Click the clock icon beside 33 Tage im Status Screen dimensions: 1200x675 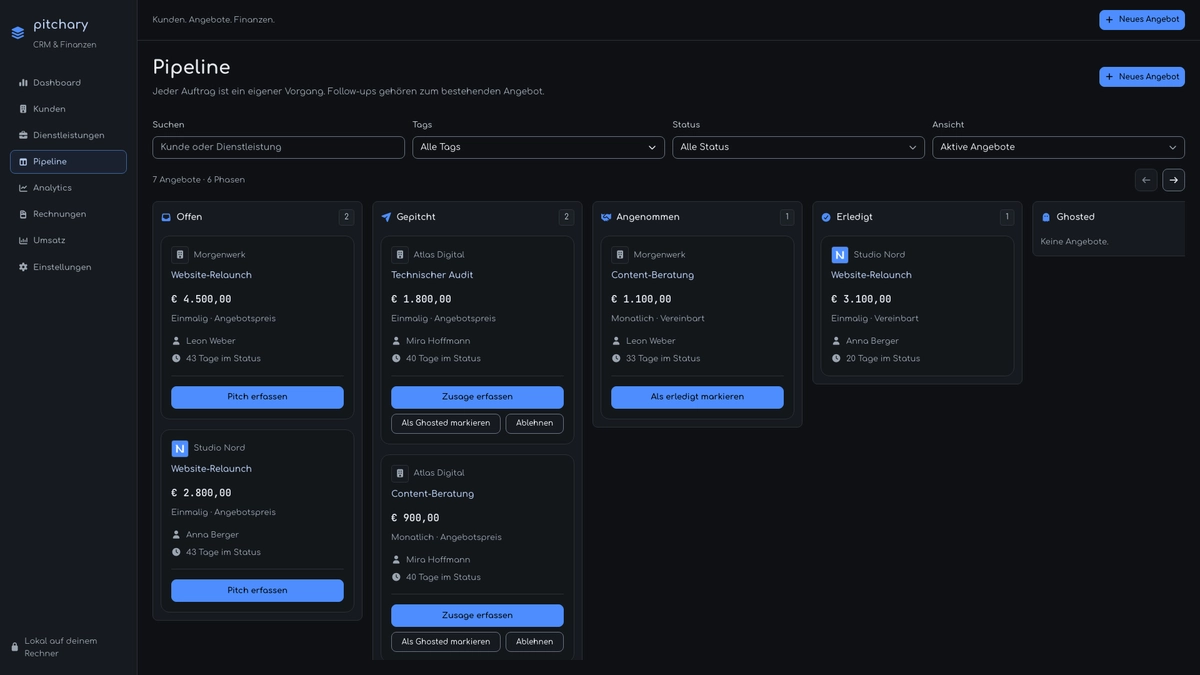coord(616,359)
